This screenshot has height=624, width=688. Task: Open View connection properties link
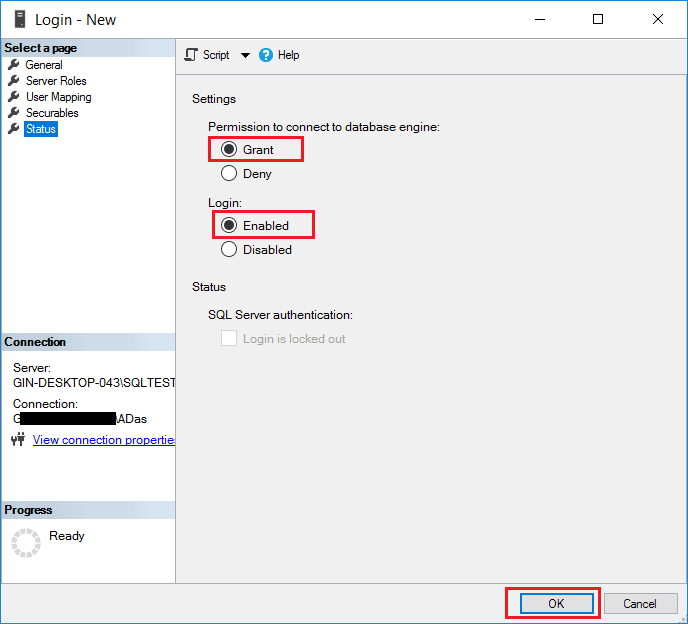[x=104, y=440]
